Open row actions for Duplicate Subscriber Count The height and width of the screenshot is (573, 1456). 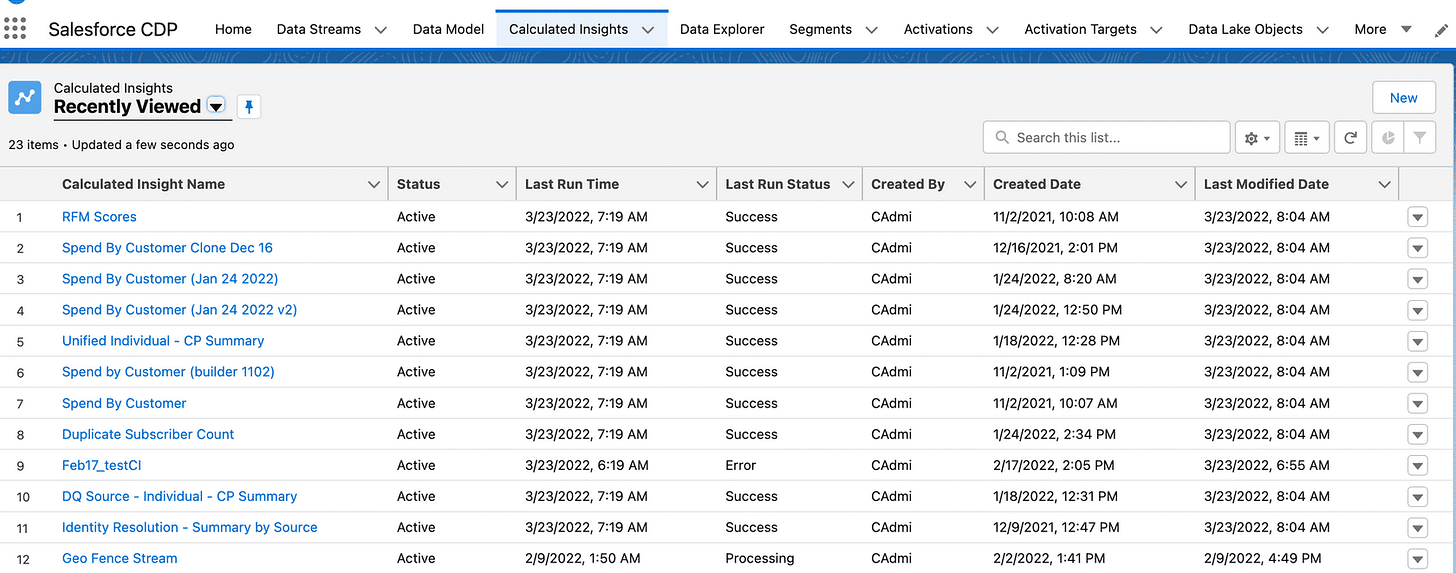(1417, 435)
